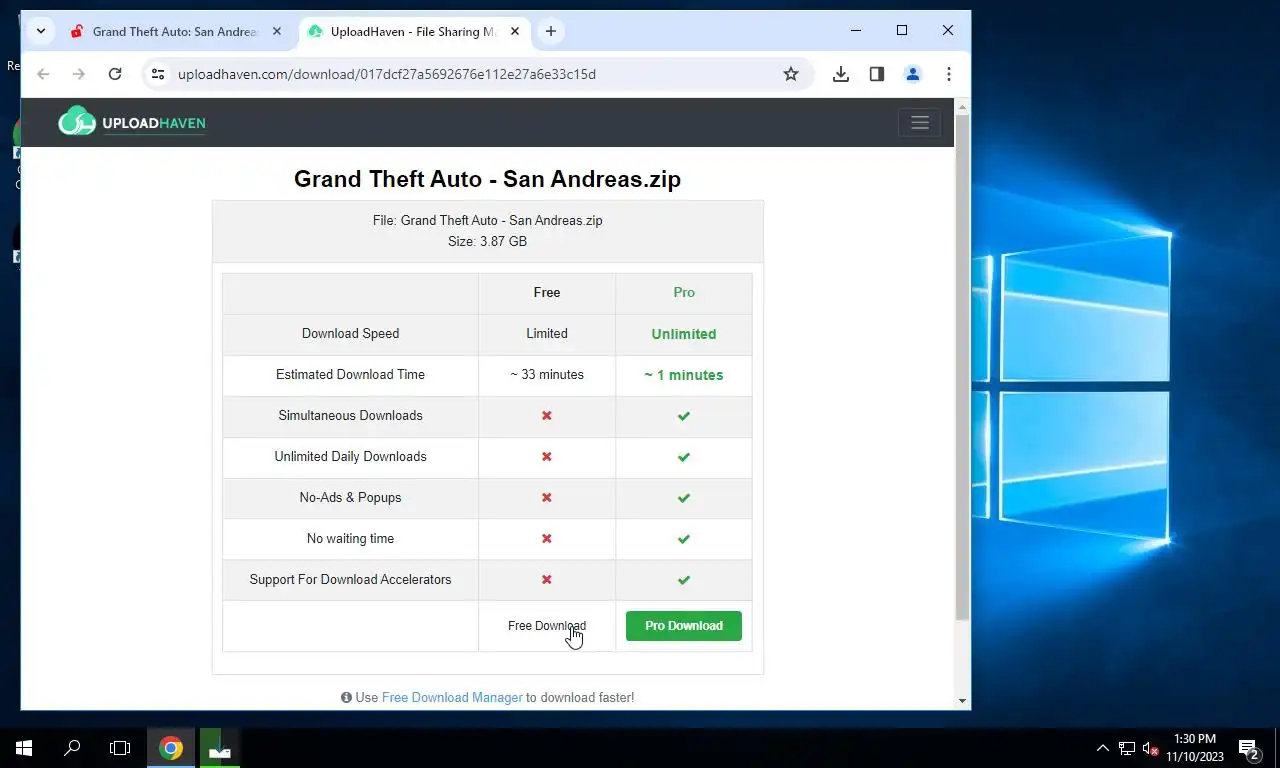Open the hamburger navigation menu
The image size is (1280, 768).
[919, 122]
